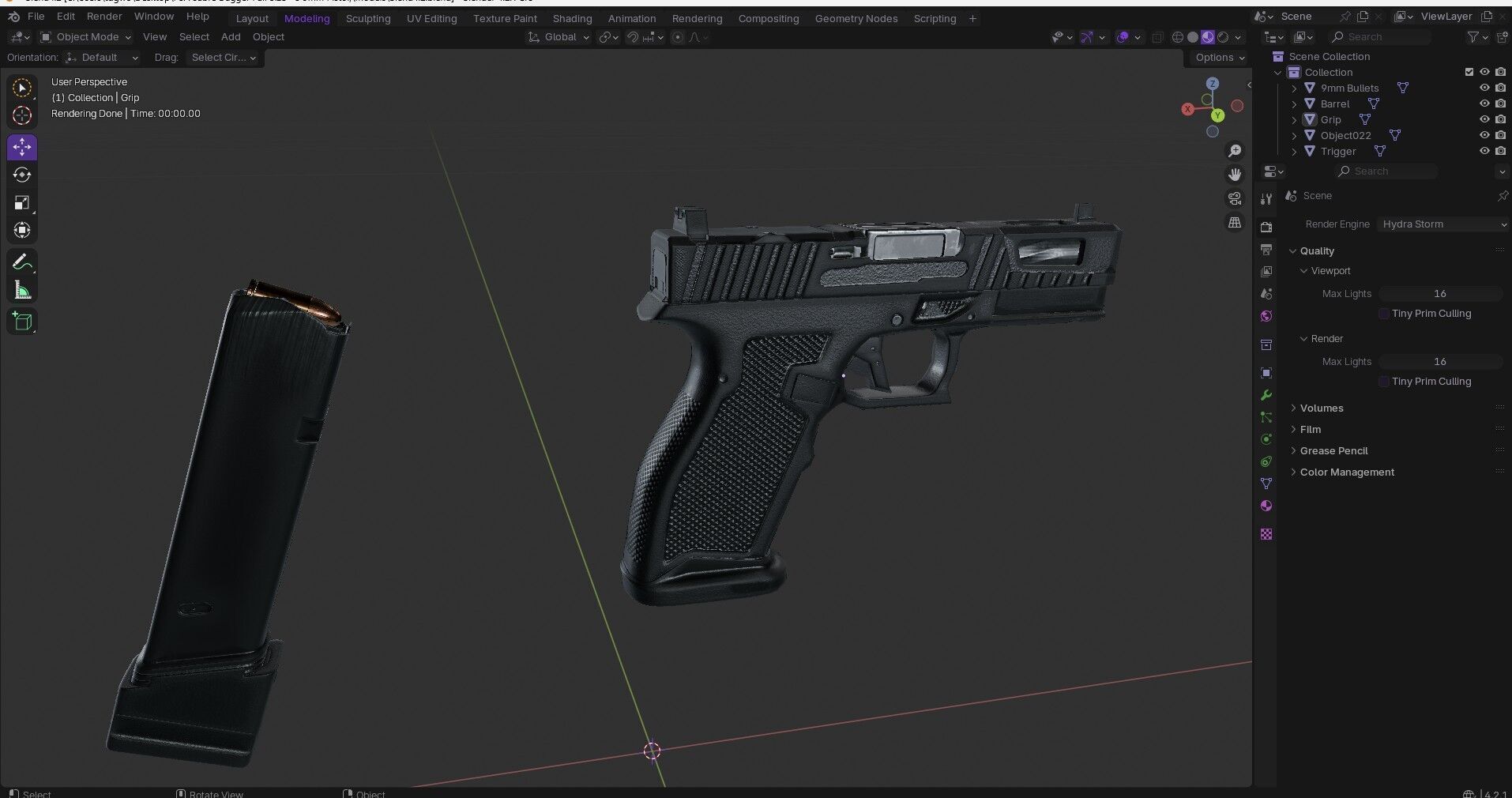Activate the Scale tool

coord(22,202)
